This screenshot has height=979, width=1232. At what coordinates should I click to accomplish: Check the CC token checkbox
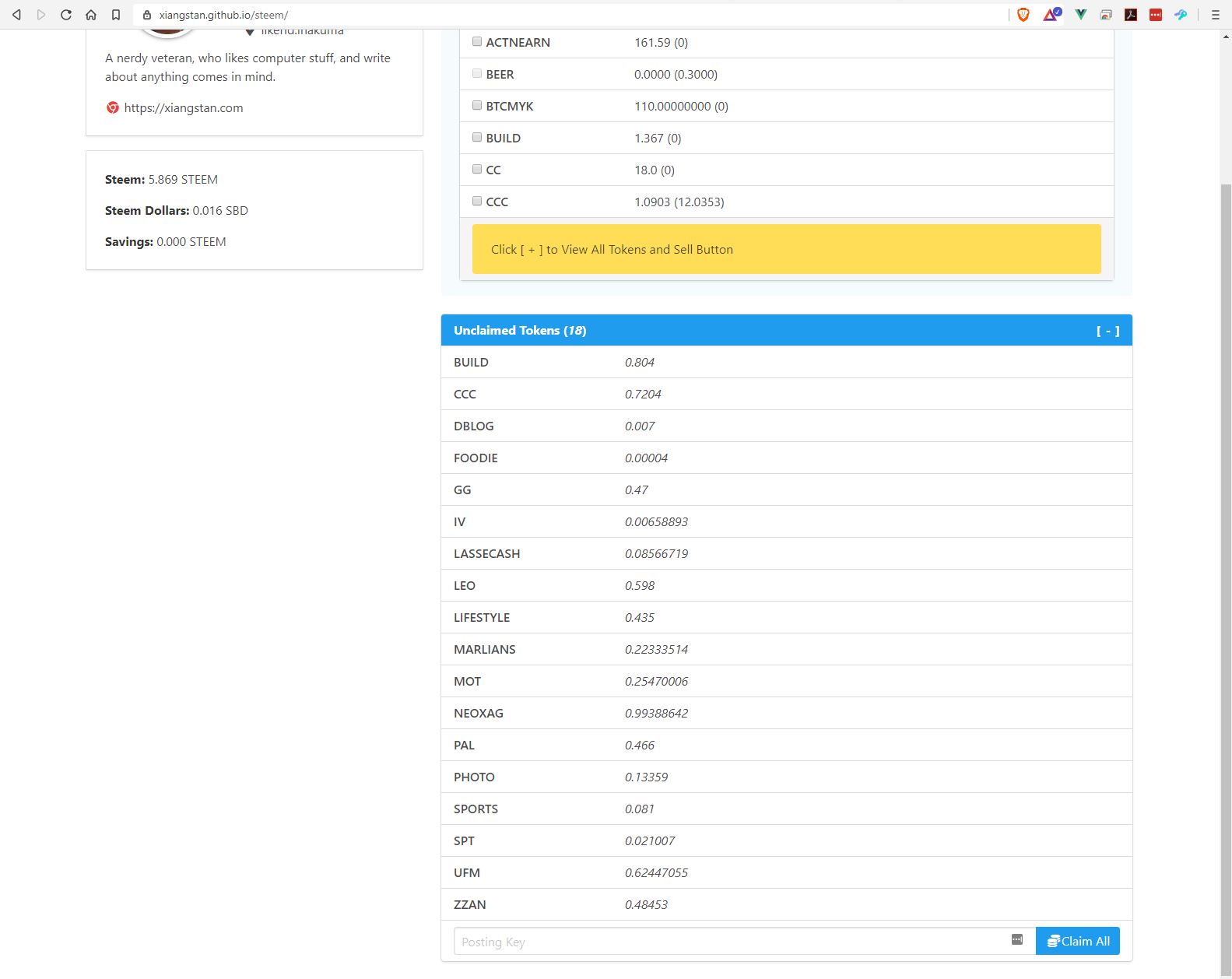click(477, 169)
